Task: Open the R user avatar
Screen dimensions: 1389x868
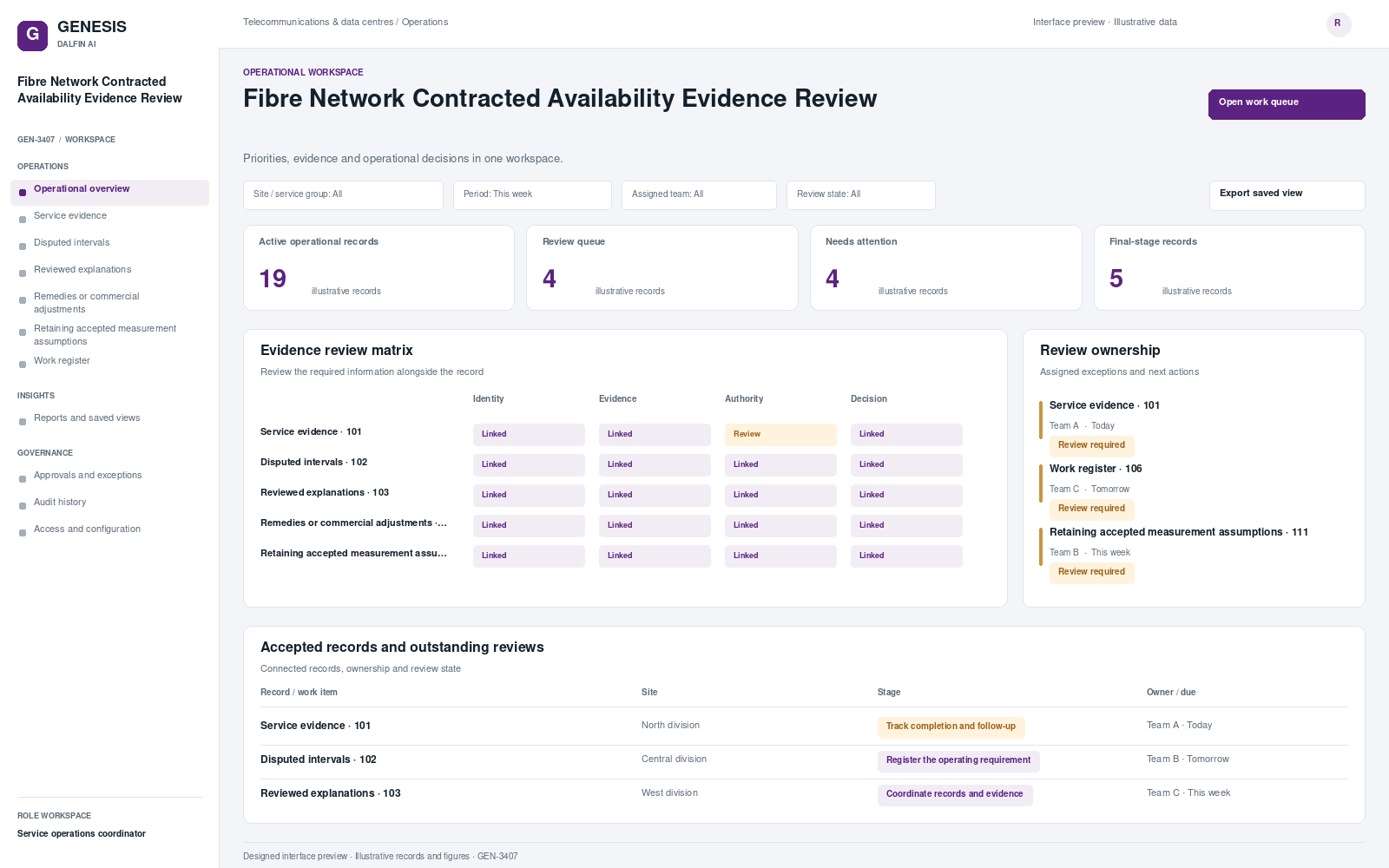Action: (1339, 23)
